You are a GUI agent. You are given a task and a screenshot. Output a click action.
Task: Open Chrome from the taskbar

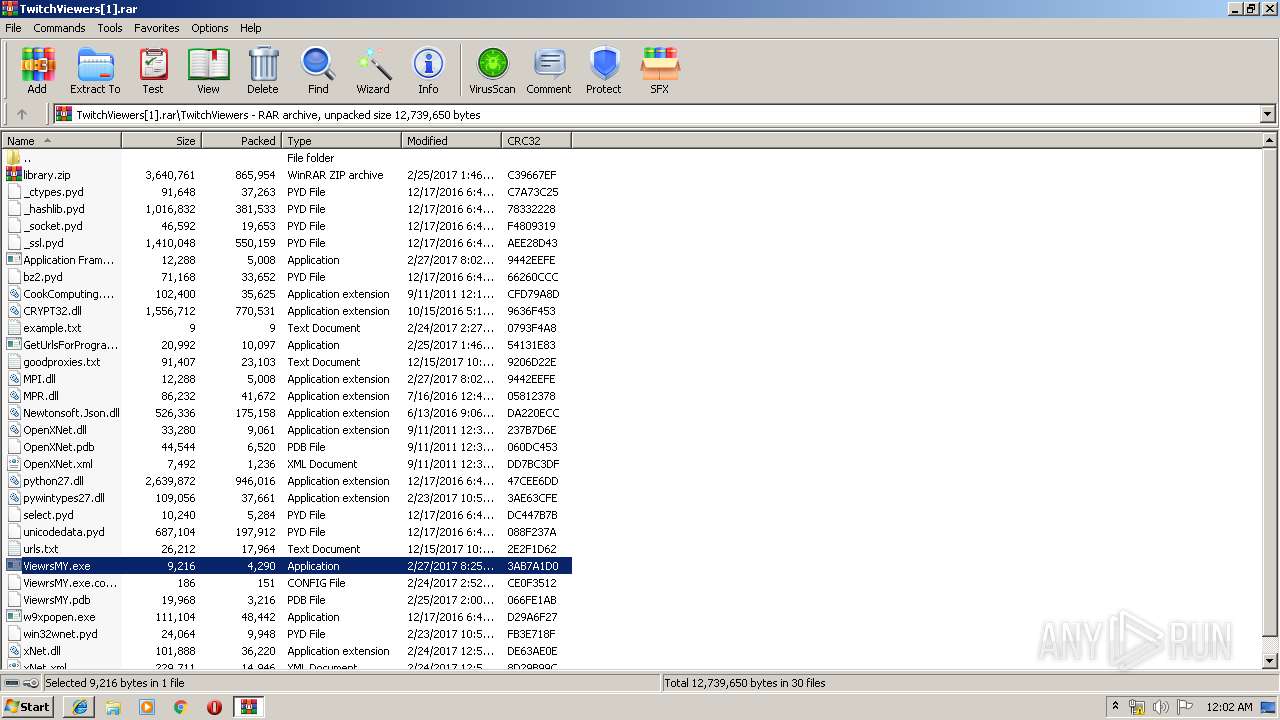pyautogui.click(x=180, y=707)
